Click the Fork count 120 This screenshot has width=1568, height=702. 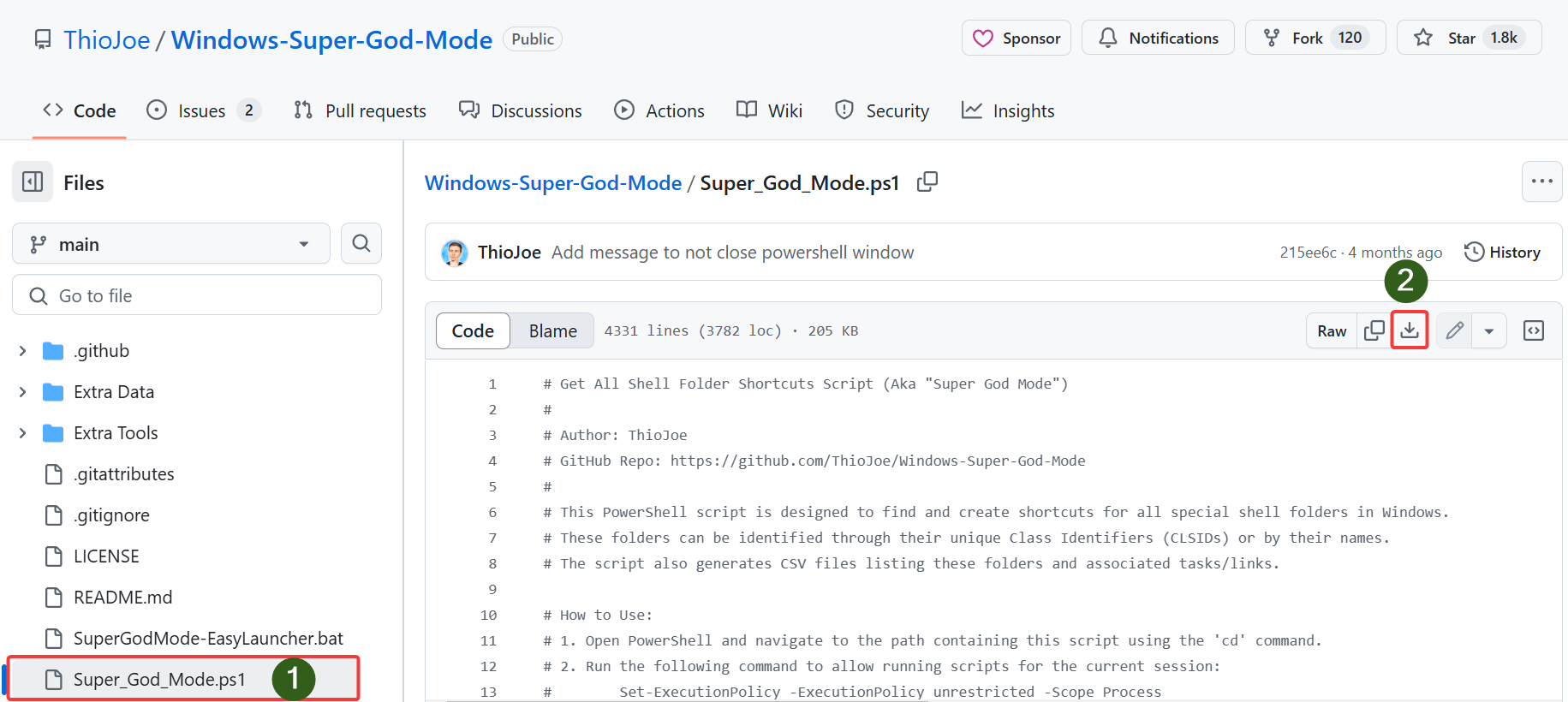(1350, 38)
